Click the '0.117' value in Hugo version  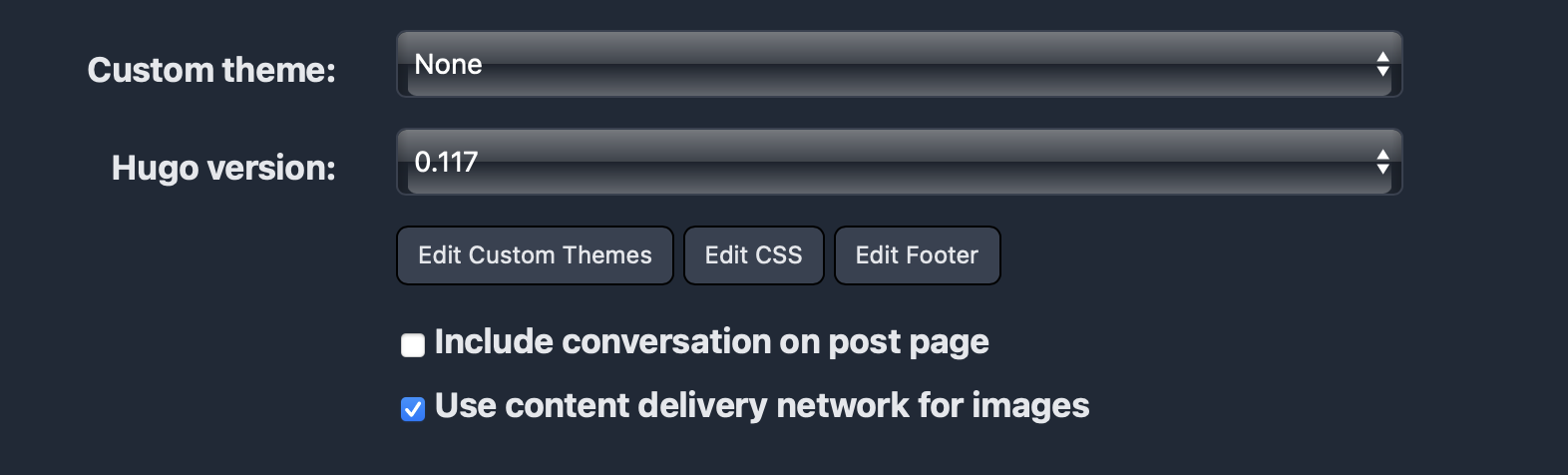[x=446, y=162]
